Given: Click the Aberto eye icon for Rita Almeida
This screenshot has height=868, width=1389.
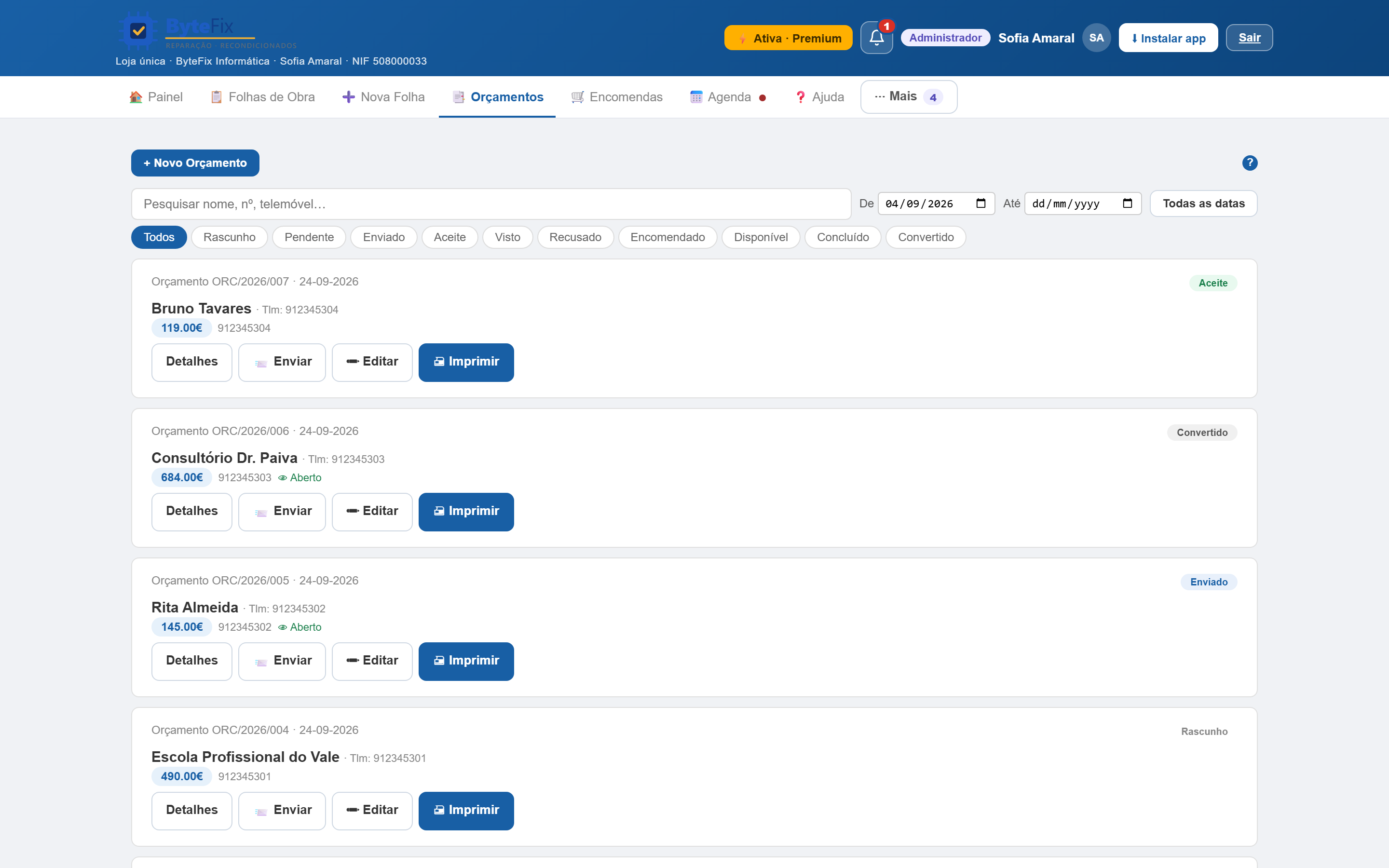Looking at the screenshot, I should pos(283,627).
